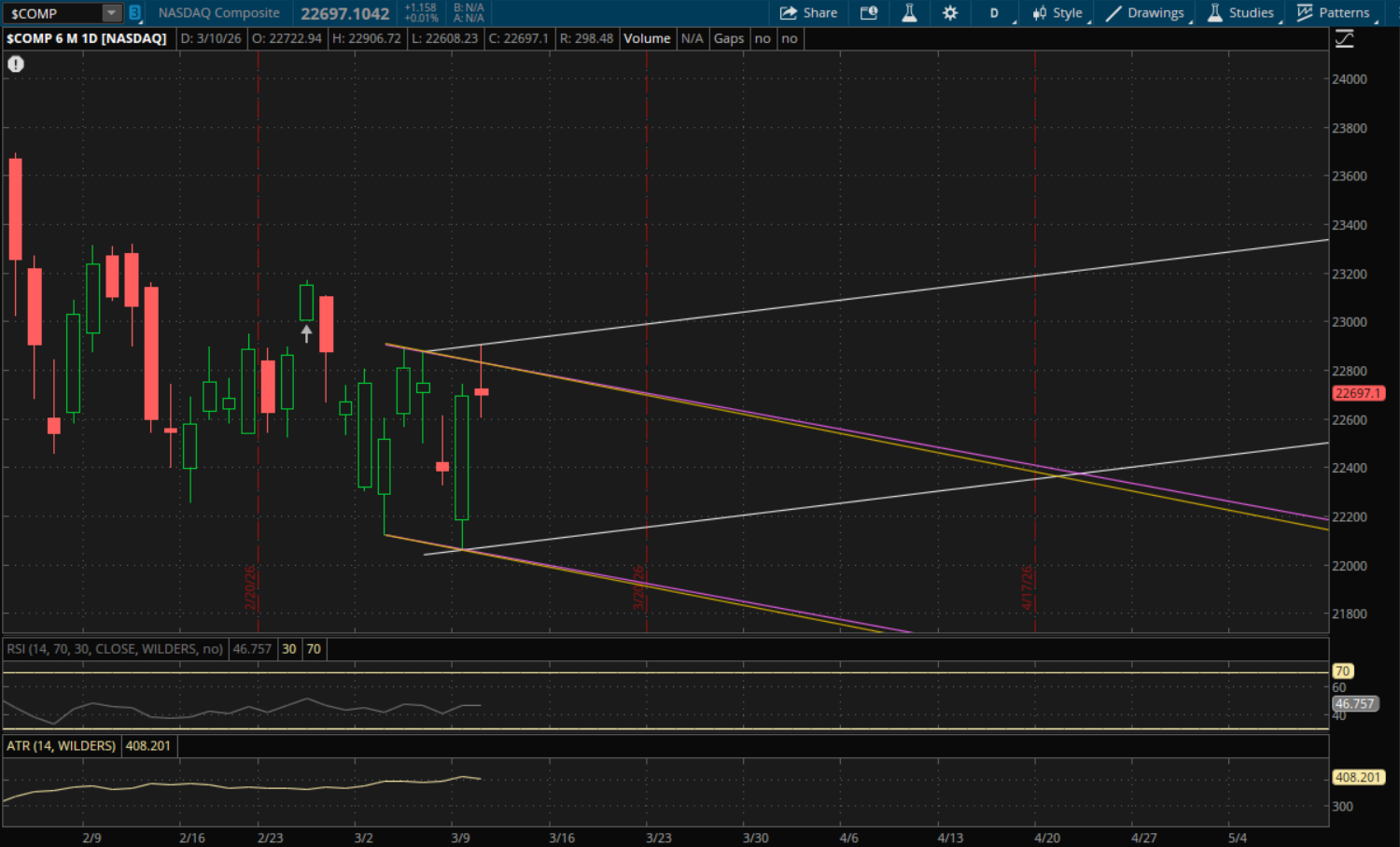Select the RSI study header label
Viewport: 1400px width, 847px height.
click(x=114, y=649)
